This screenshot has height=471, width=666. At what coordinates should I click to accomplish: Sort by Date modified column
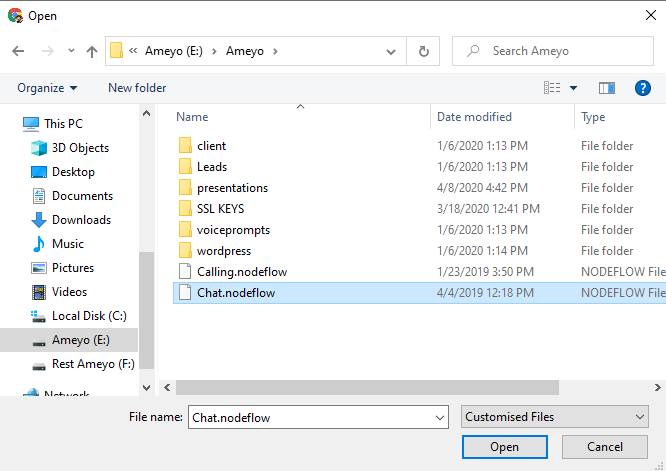(474, 117)
